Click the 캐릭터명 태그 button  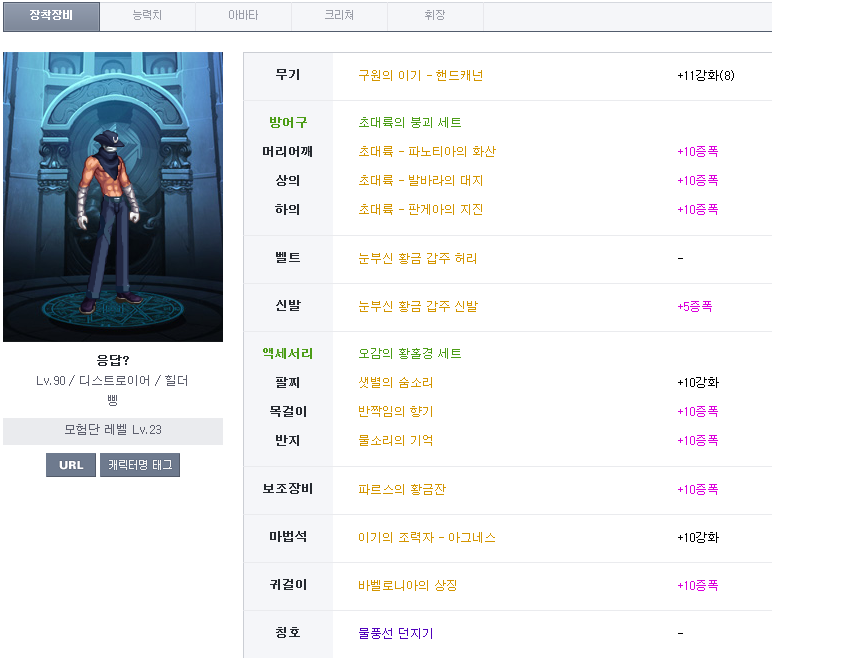pyautogui.click(x=140, y=465)
